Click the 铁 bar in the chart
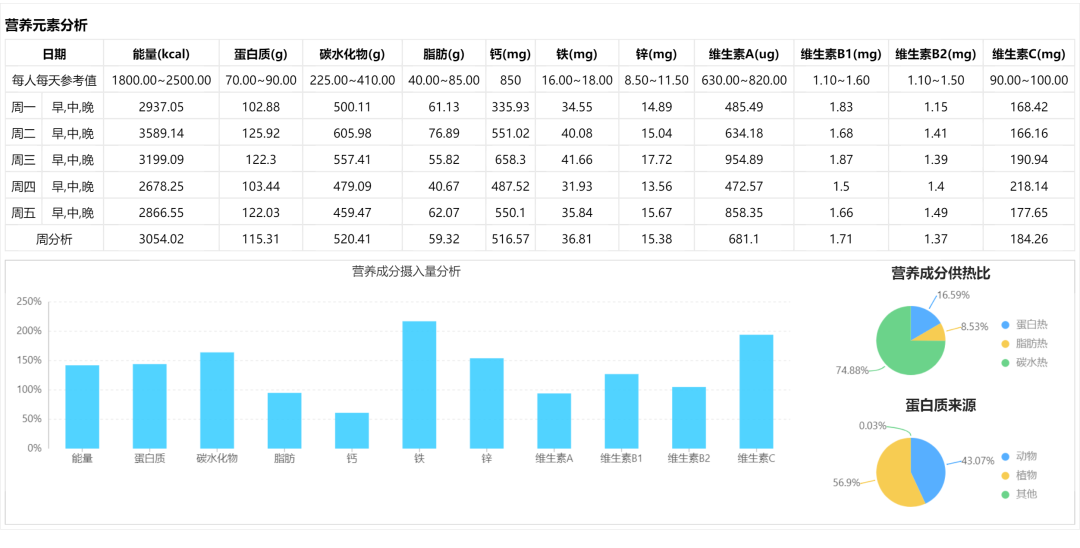The height and width of the screenshot is (548, 1080). [419, 384]
